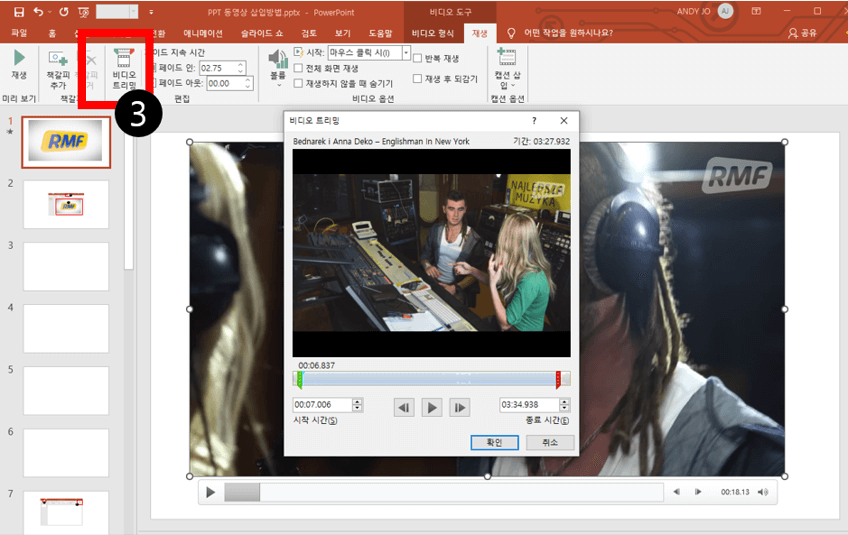Expand Customize Quick Access Toolbar menu

coord(151,12)
